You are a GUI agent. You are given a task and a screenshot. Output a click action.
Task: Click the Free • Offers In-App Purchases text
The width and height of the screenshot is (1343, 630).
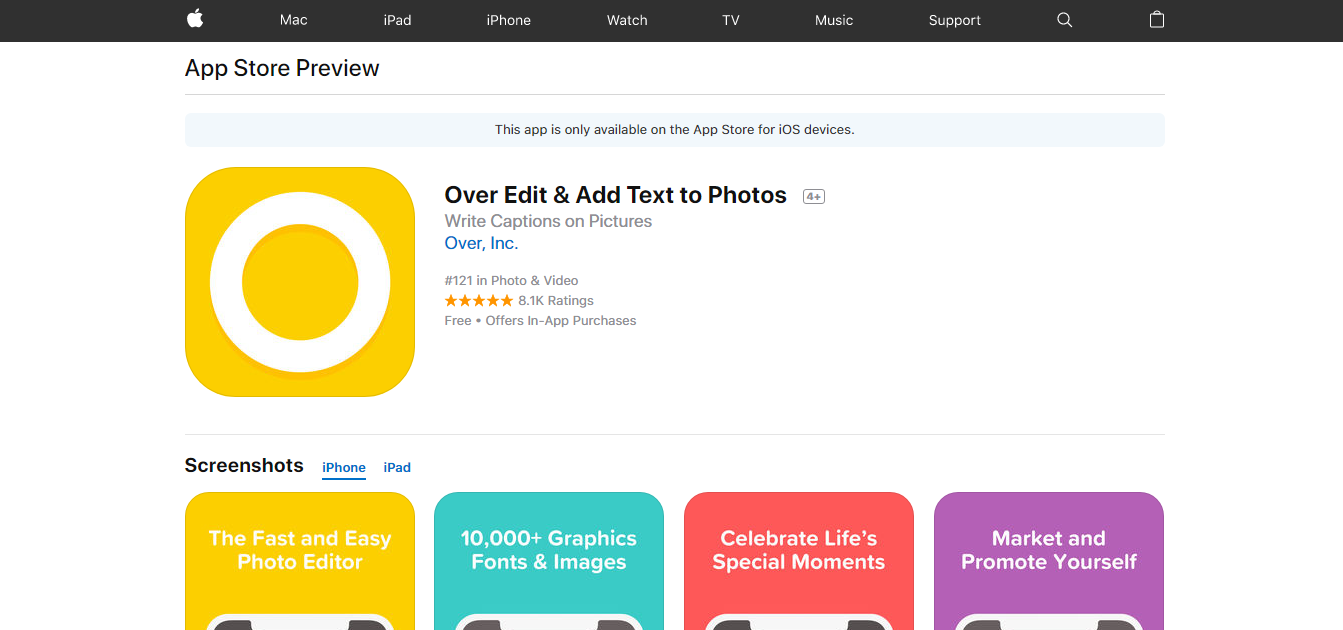540,320
